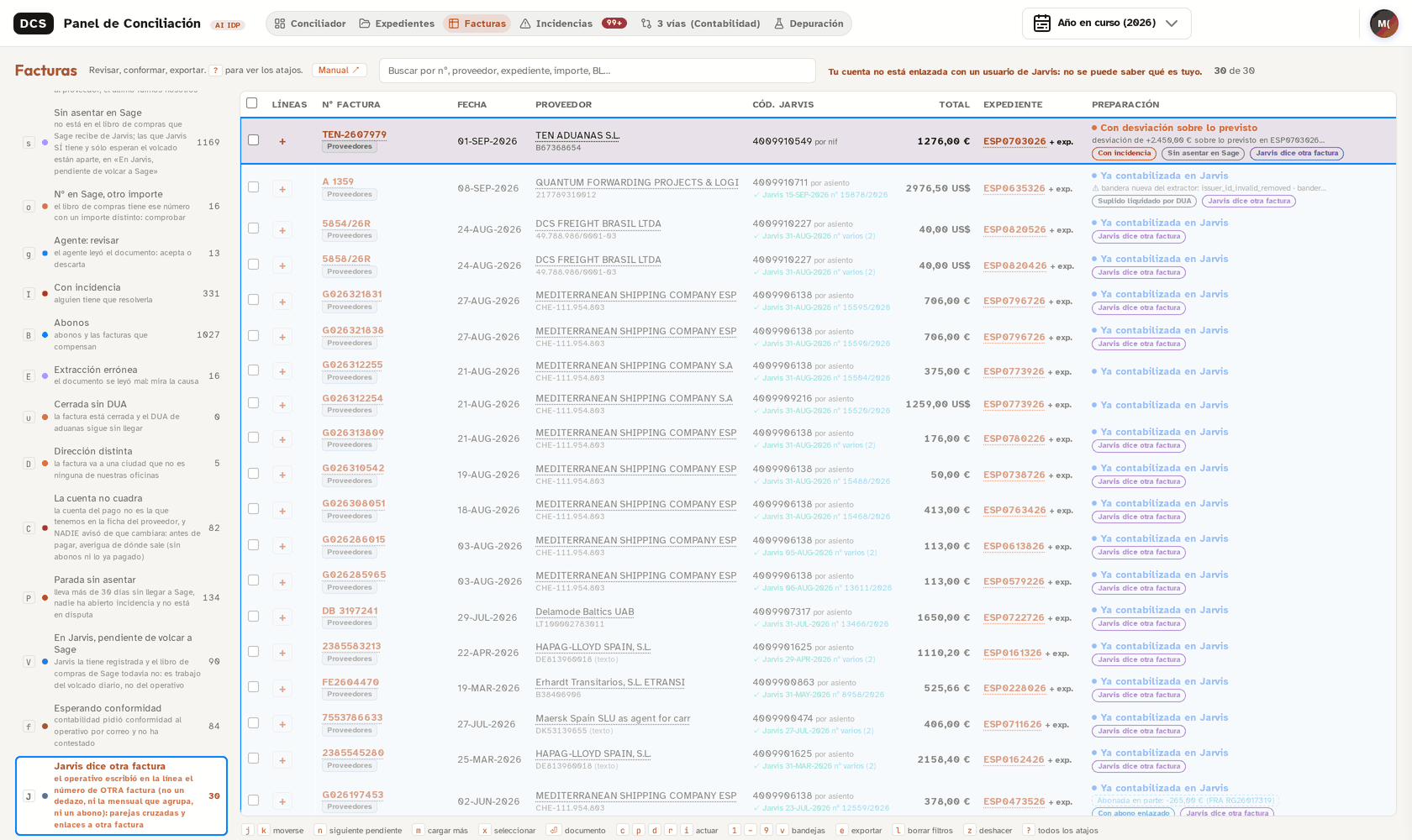This screenshot has height=840, width=1412.
Task: Click the DCS logo
Action: pos(34,24)
